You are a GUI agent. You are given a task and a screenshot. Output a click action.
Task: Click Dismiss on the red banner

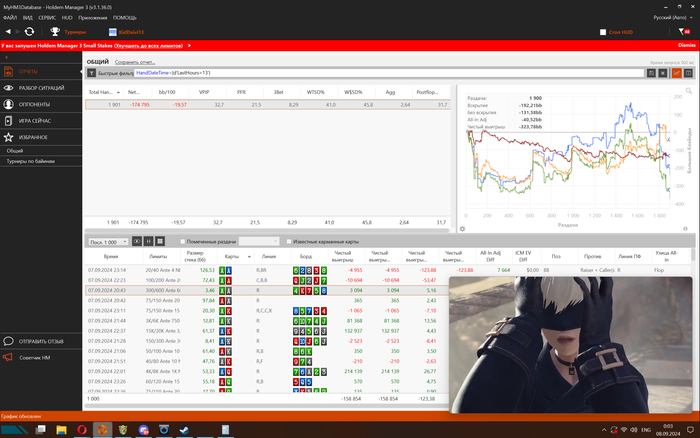tap(687, 45)
